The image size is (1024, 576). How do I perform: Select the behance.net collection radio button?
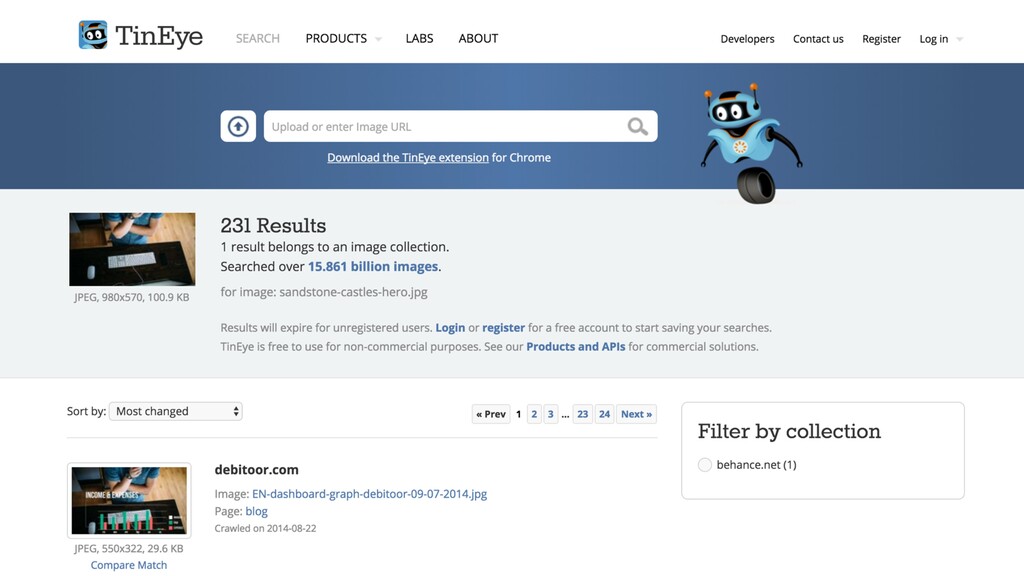(x=705, y=464)
